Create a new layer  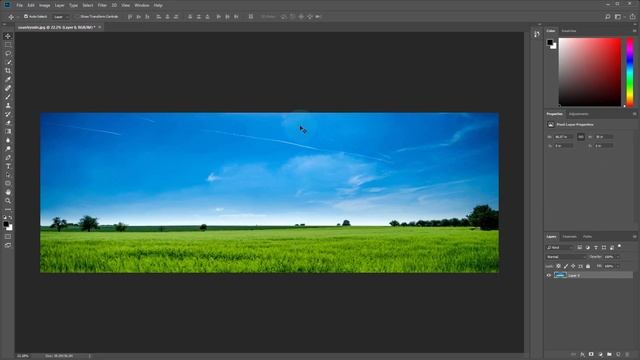coord(618,354)
